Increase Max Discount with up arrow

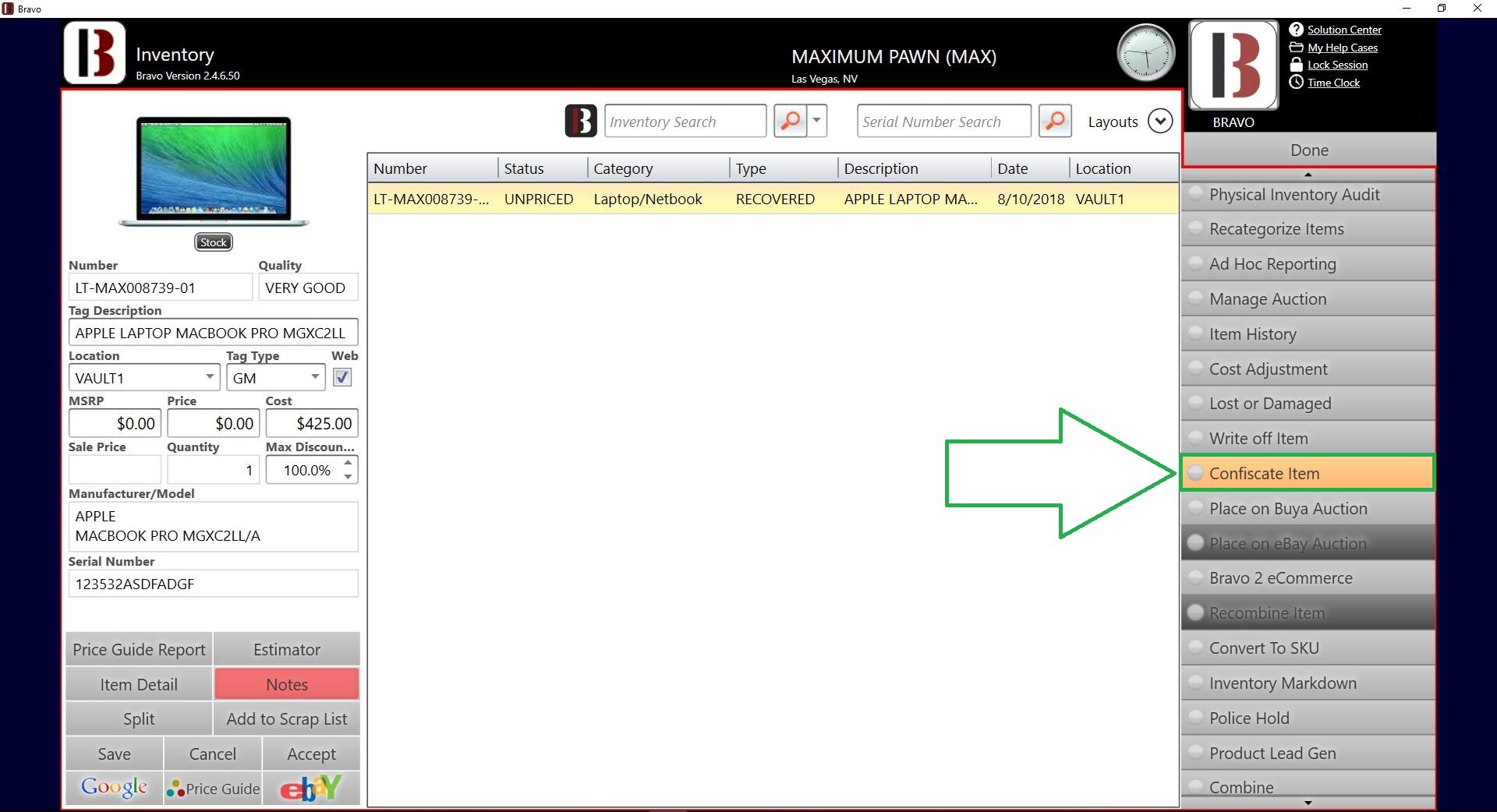pyautogui.click(x=349, y=463)
